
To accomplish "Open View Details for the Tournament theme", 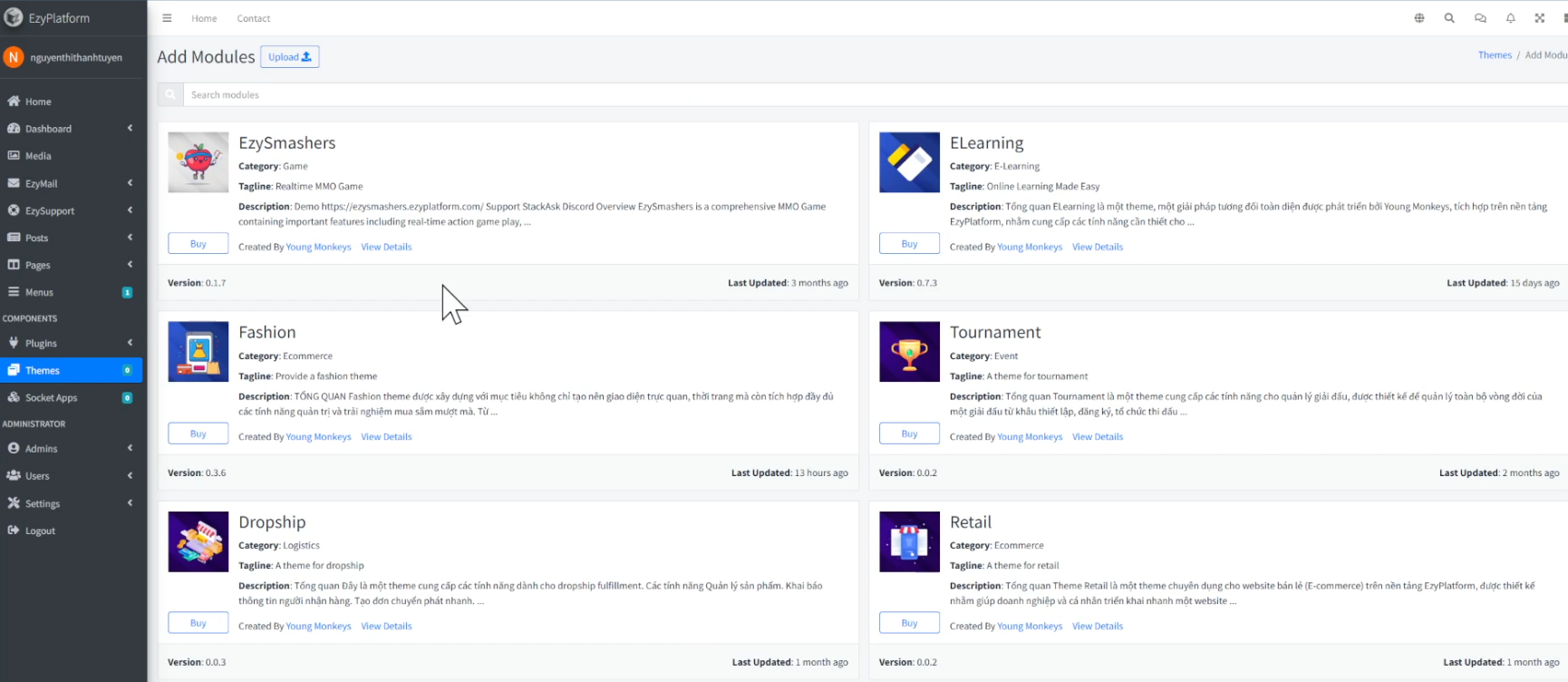I will tap(1097, 437).
